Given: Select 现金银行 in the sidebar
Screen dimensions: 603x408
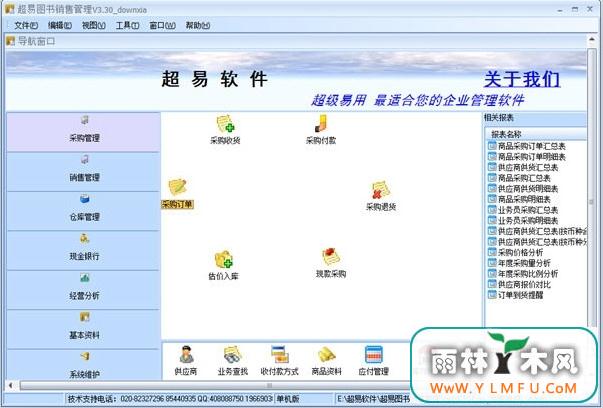Looking at the screenshot, I should [83, 250].
